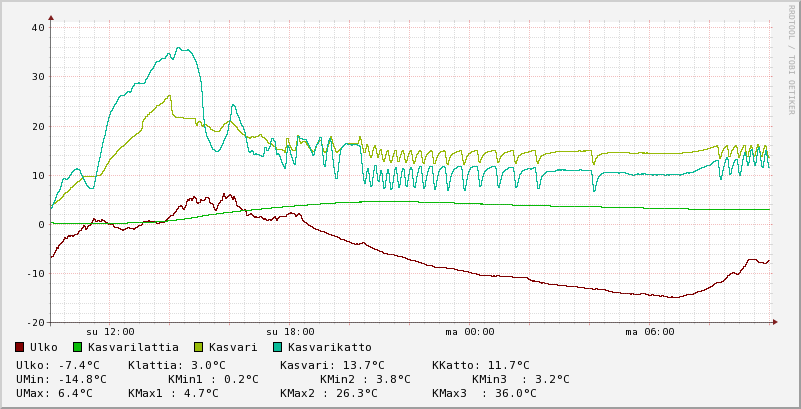Click the 'ma 00:00' time axis label
The height and width of the screenshot is (409, 801).
click(470, 332)
